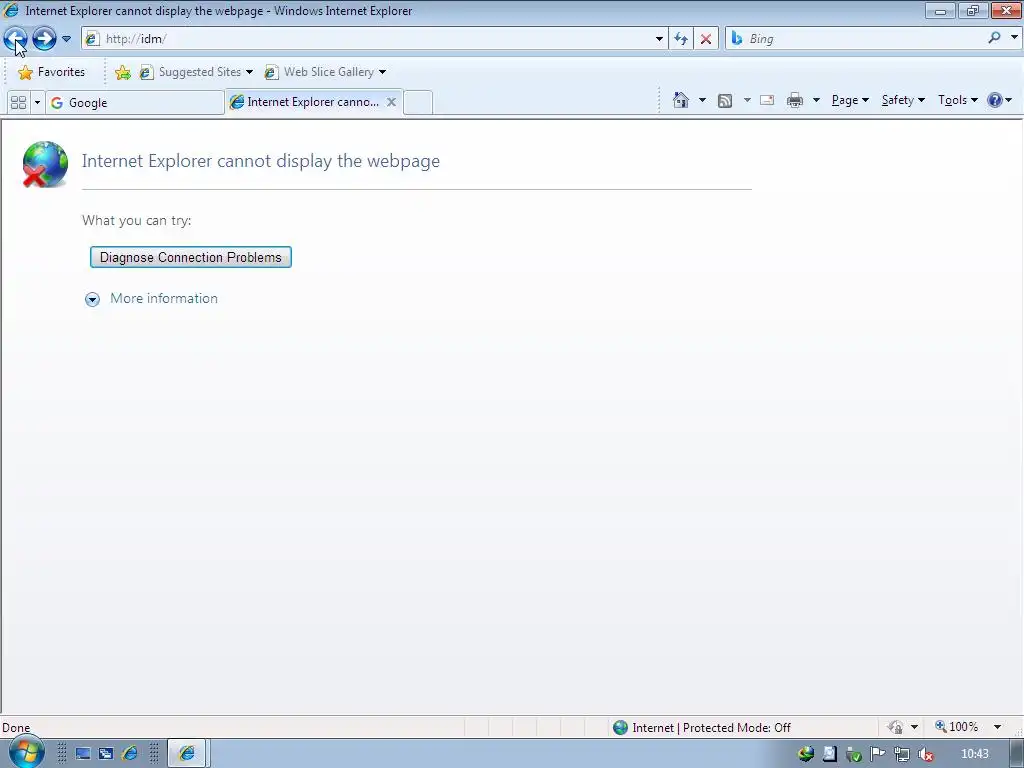This screenshot has height=768, width=1024.
Task: Click the Quick Tabs grid icon
Action: [x=18, y=103]
